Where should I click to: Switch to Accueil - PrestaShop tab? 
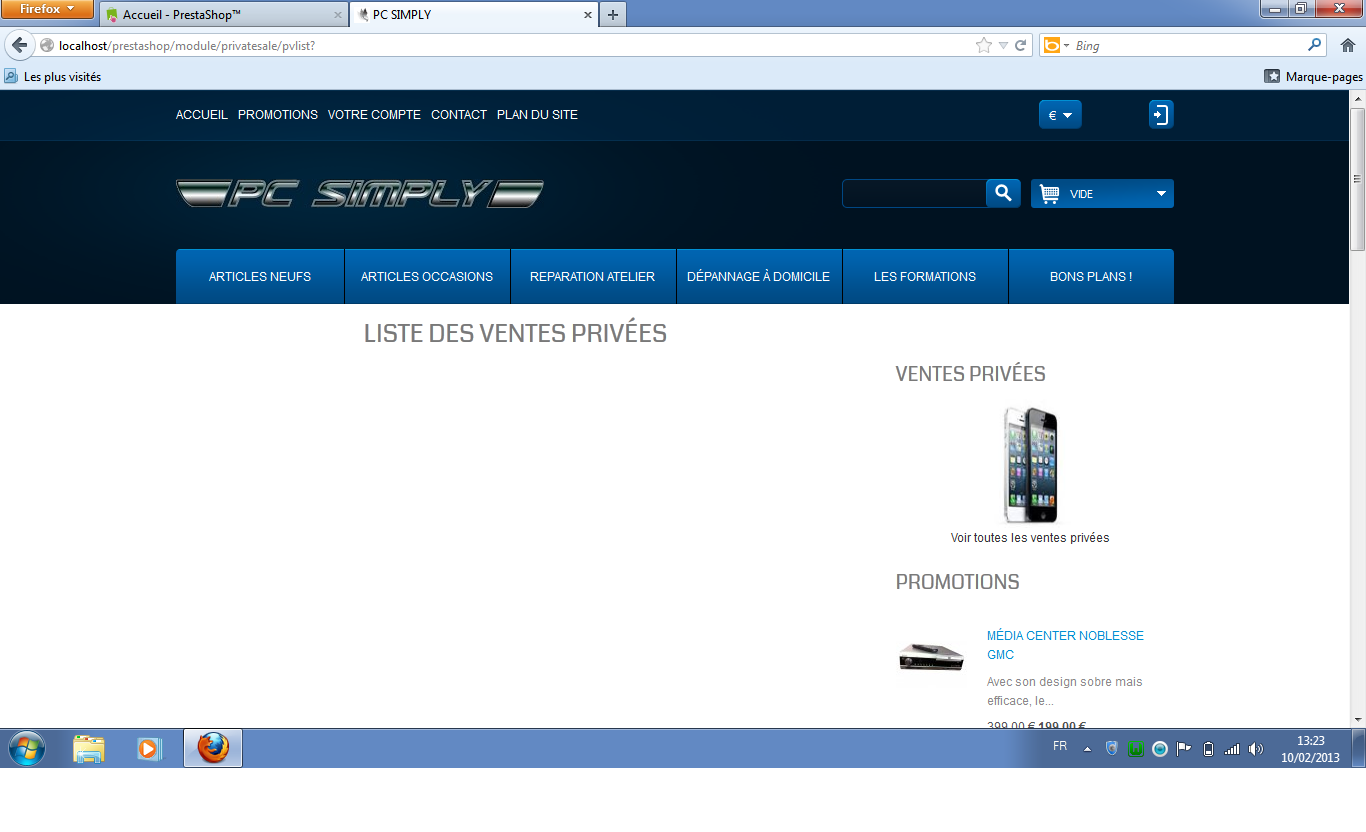point(224,15)
